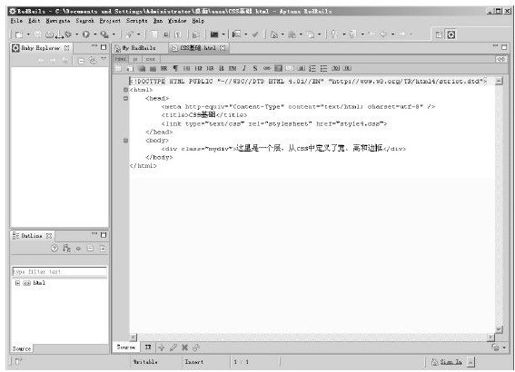Click the External Tools toolbar icon

point(105,34)
